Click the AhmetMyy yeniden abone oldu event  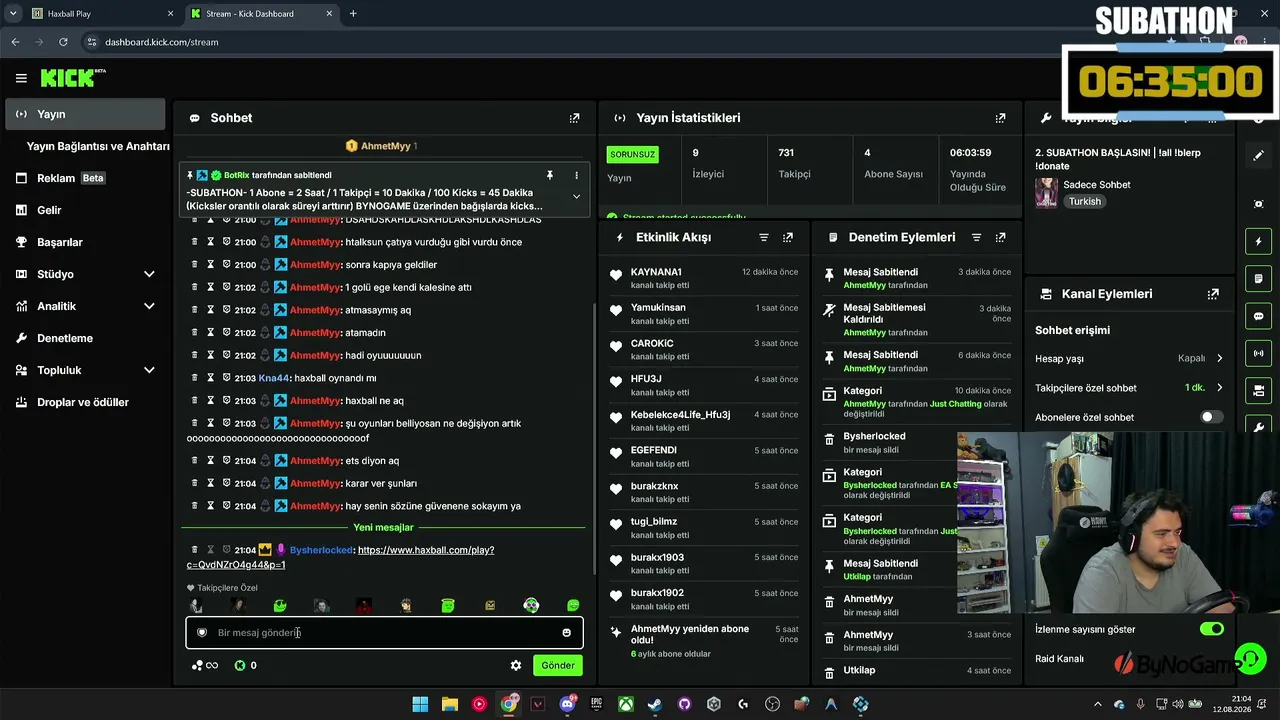[x=706, y=641]
